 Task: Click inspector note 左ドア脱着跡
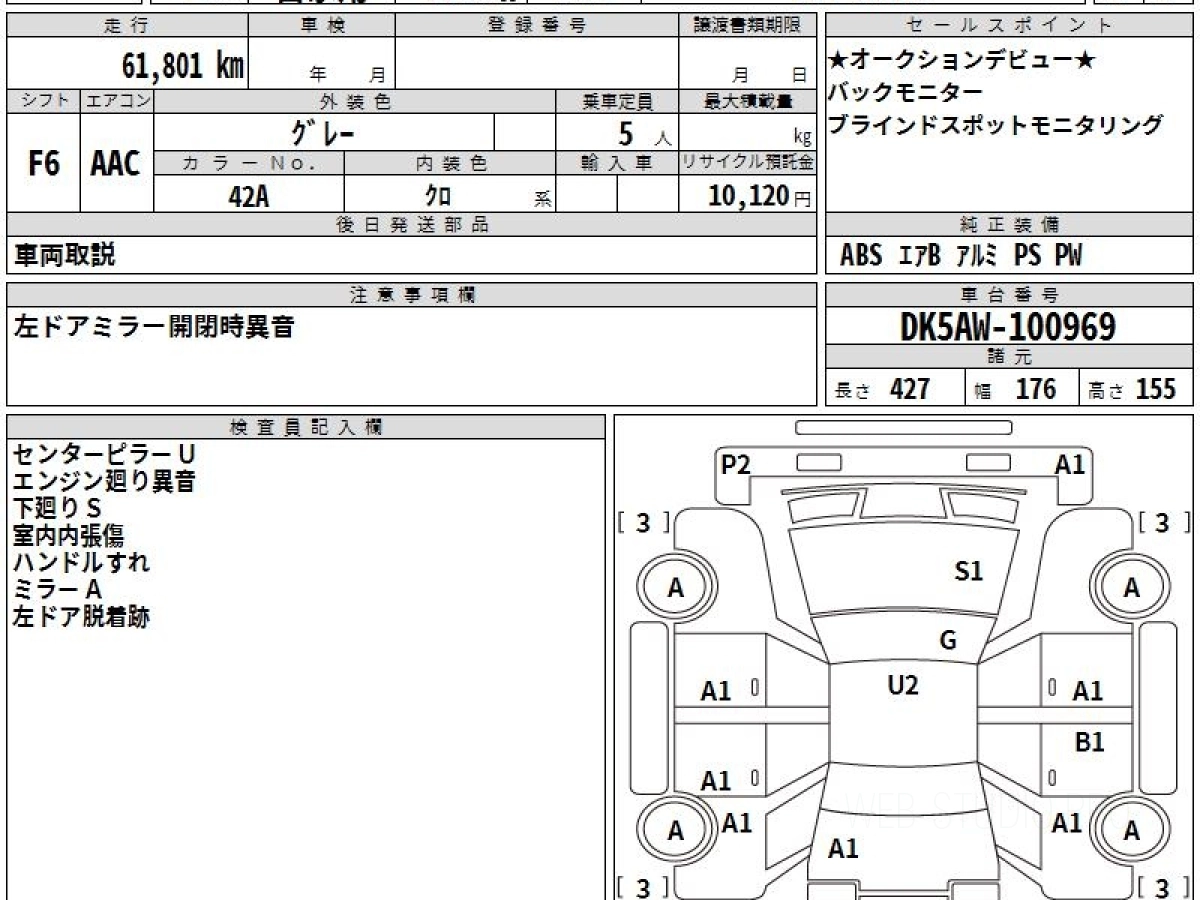81,617
